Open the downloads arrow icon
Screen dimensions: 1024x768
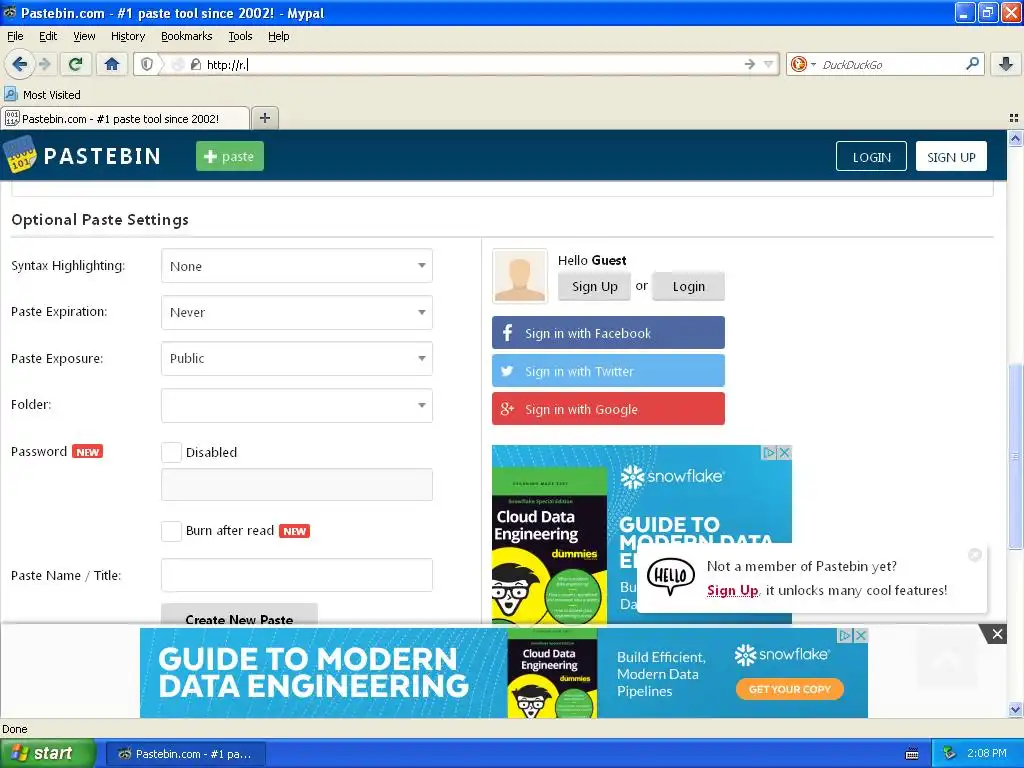click(x=1006, y=64)
